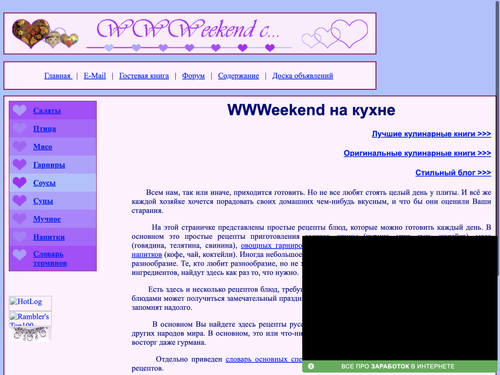Click the heart icon beside Словарь терминов

20,255
